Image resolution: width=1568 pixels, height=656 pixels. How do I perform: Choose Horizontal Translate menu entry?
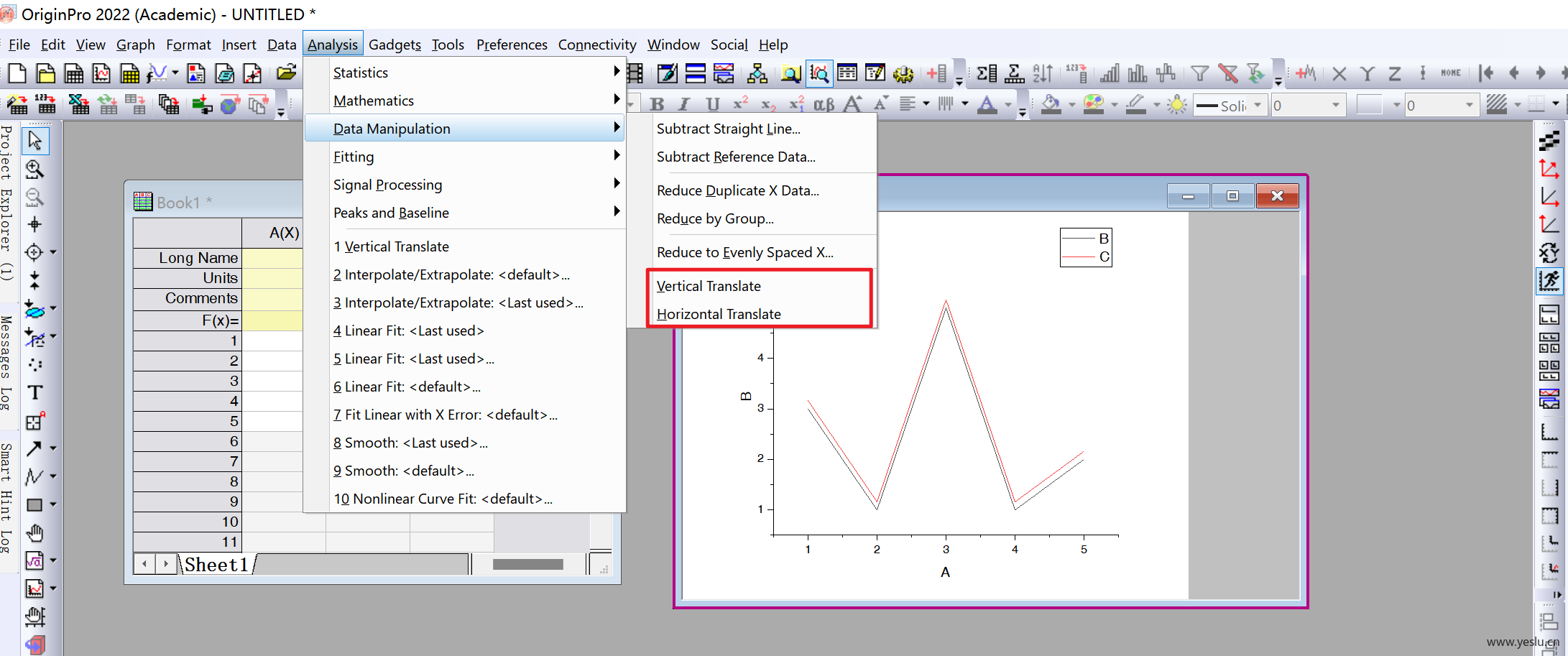pyautogui.click(x=719, y=314)
